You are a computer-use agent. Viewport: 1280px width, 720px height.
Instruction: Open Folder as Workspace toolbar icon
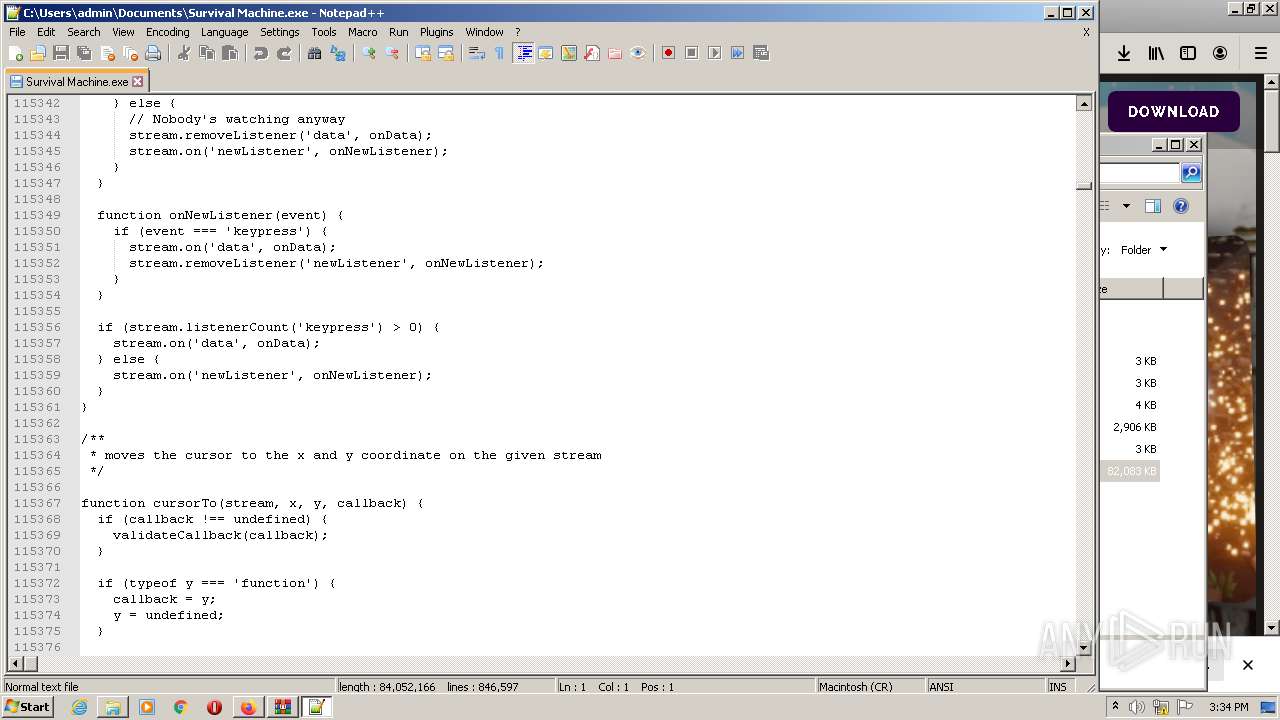click(x=615, y=53)
